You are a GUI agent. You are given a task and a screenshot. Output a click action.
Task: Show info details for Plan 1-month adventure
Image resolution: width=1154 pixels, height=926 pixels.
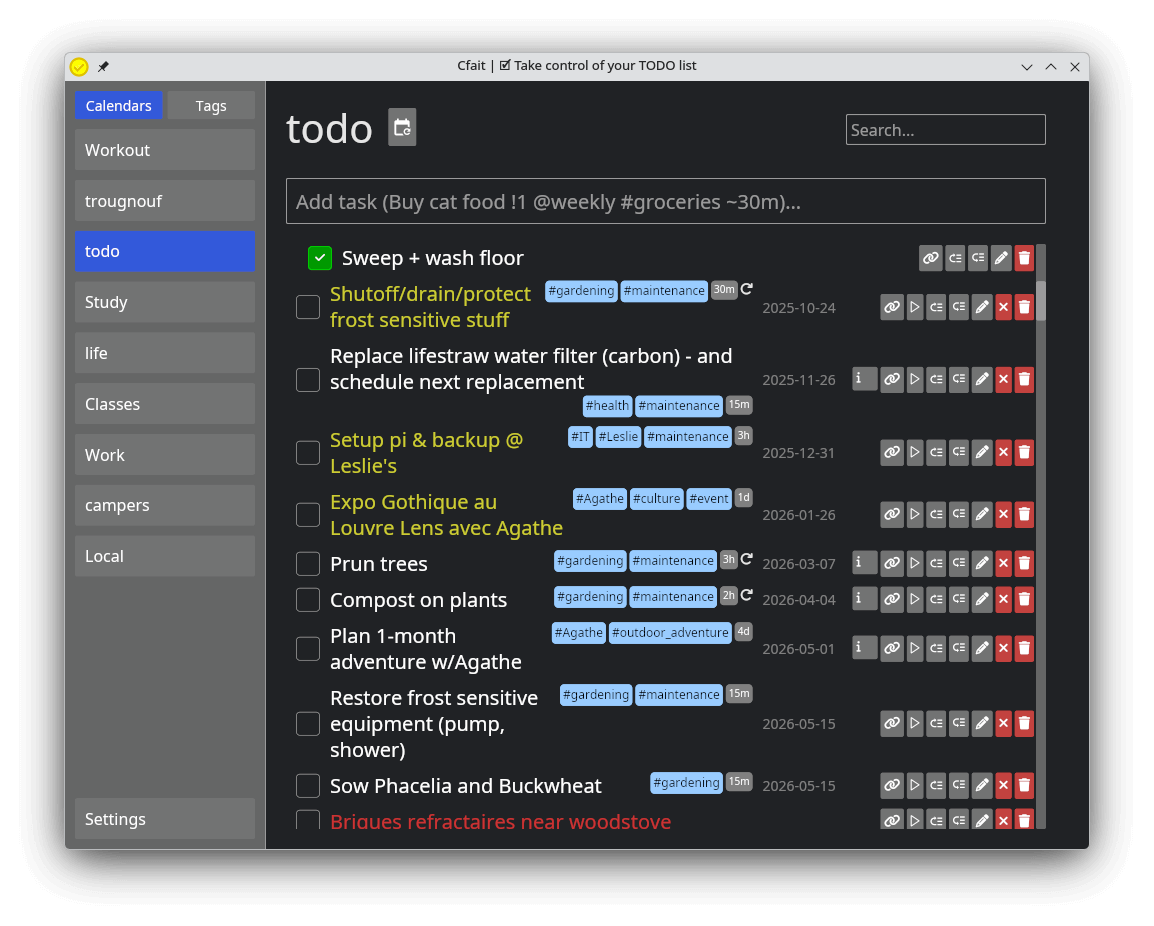click(864, 648)
